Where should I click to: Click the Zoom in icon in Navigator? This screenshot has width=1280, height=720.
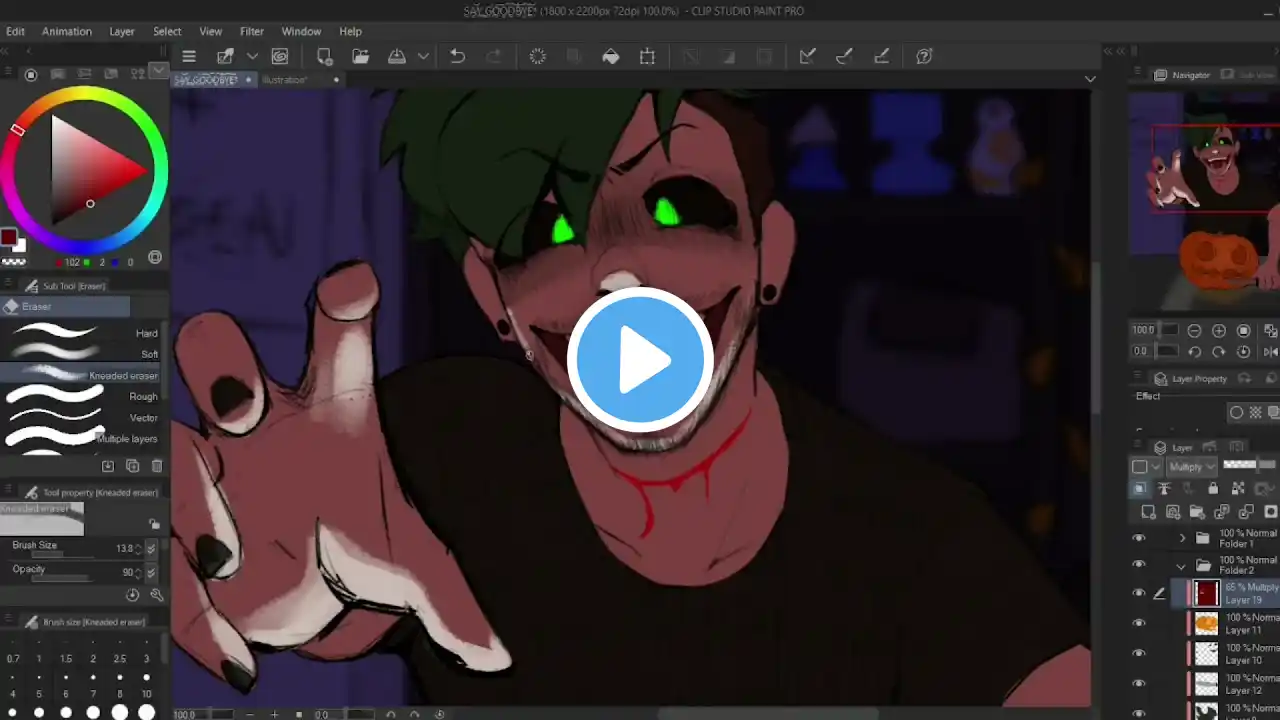coord(1219,331)
